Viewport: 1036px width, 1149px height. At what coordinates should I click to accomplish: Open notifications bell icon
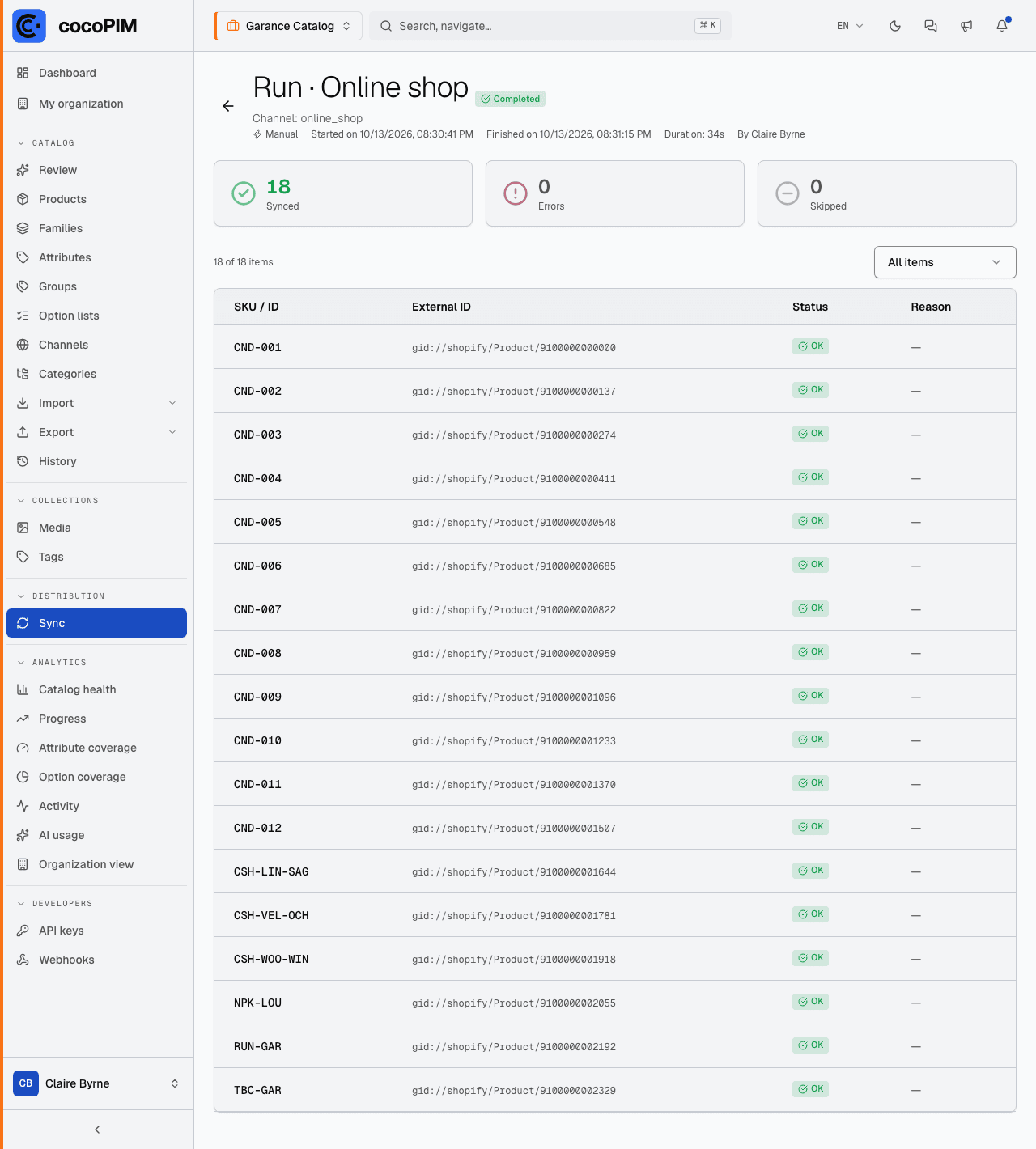(1002, 26)
